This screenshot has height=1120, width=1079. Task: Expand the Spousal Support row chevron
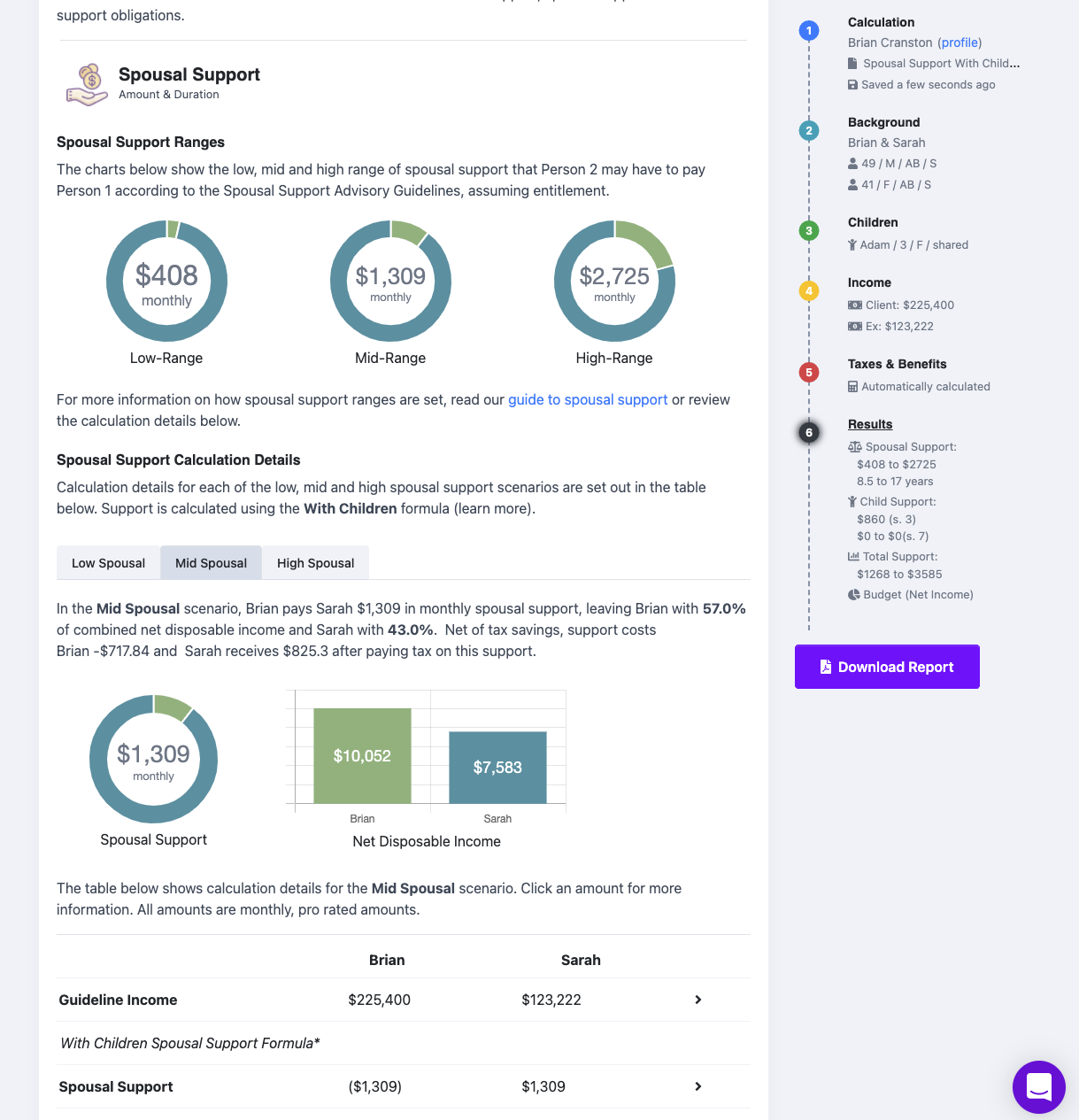coord(697,1086)
